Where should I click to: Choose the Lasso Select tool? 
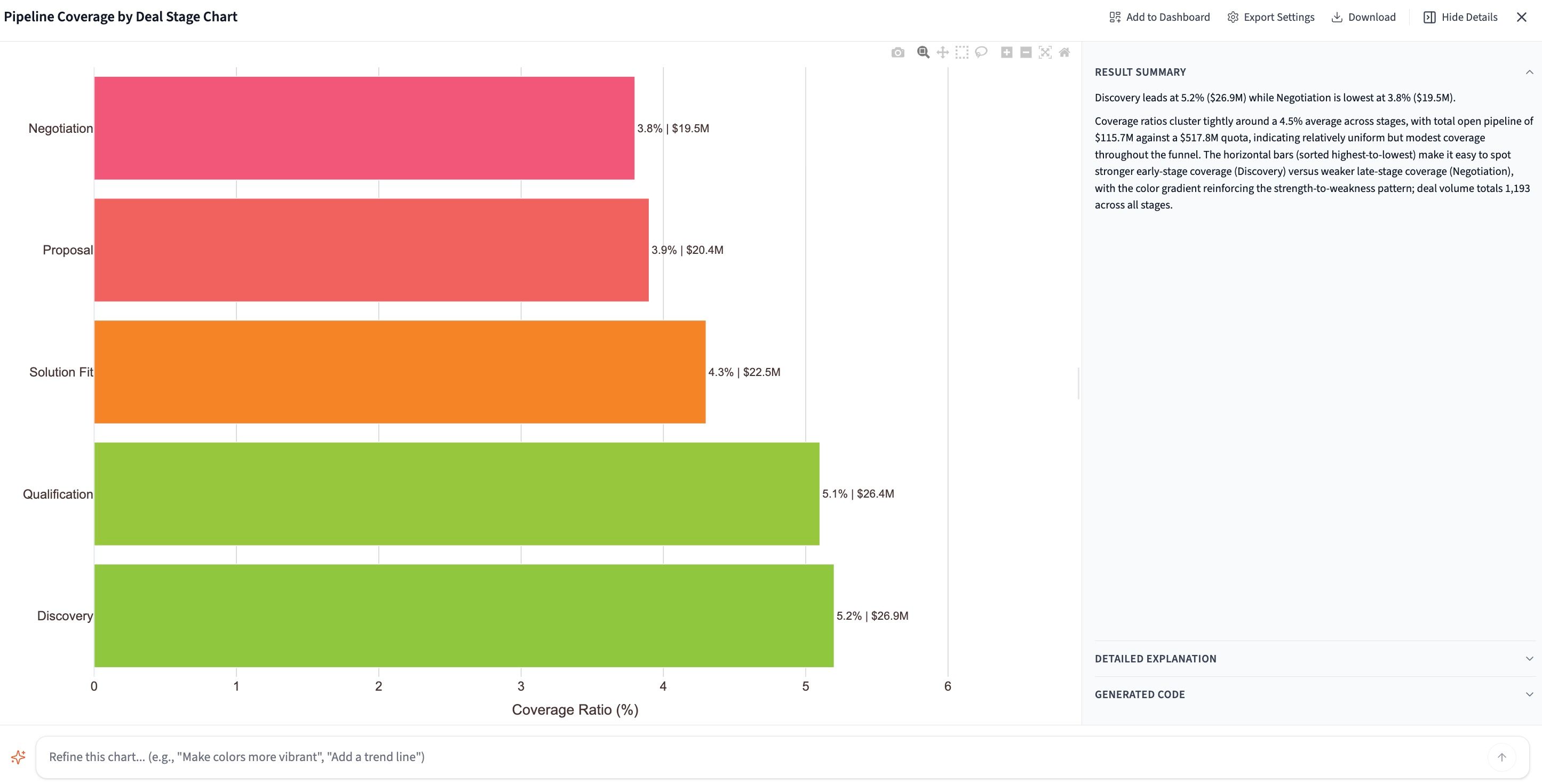click(x=981, y=53)
